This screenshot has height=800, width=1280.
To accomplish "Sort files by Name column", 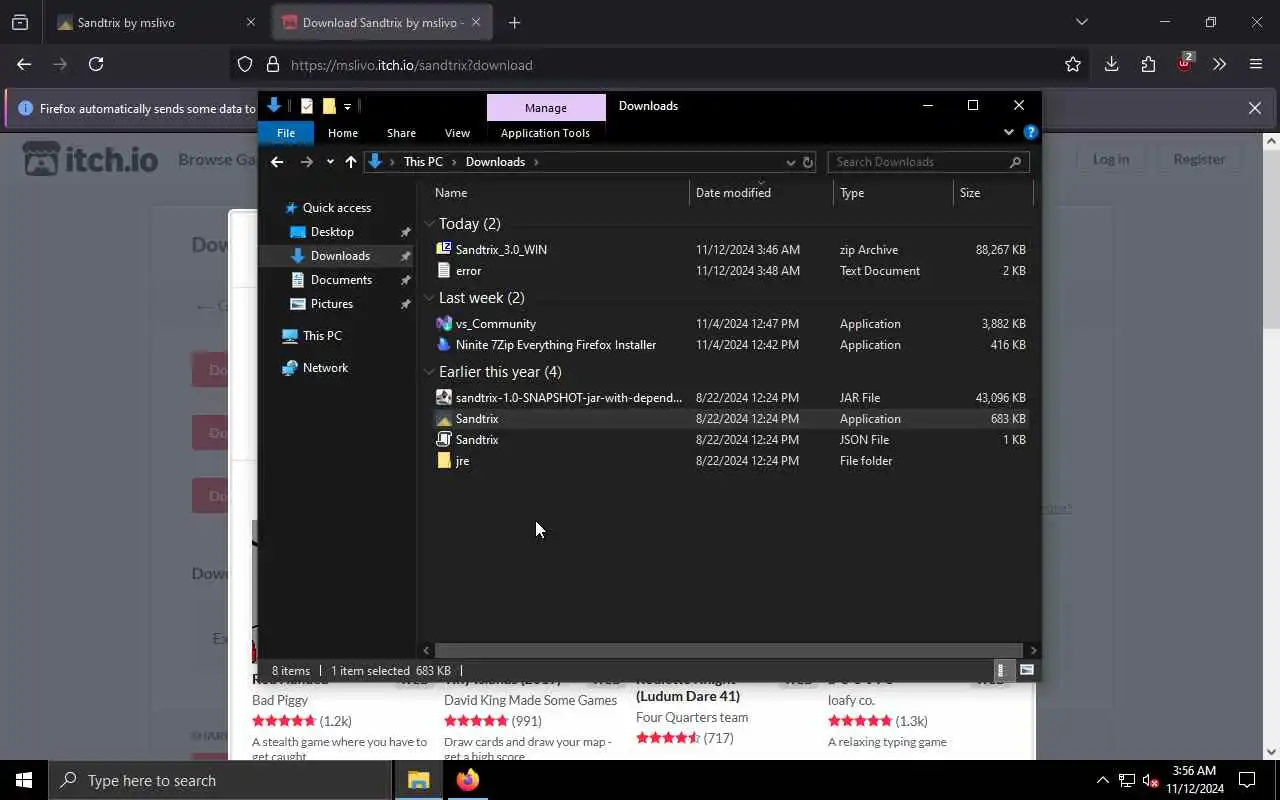I will coord(558,192).
